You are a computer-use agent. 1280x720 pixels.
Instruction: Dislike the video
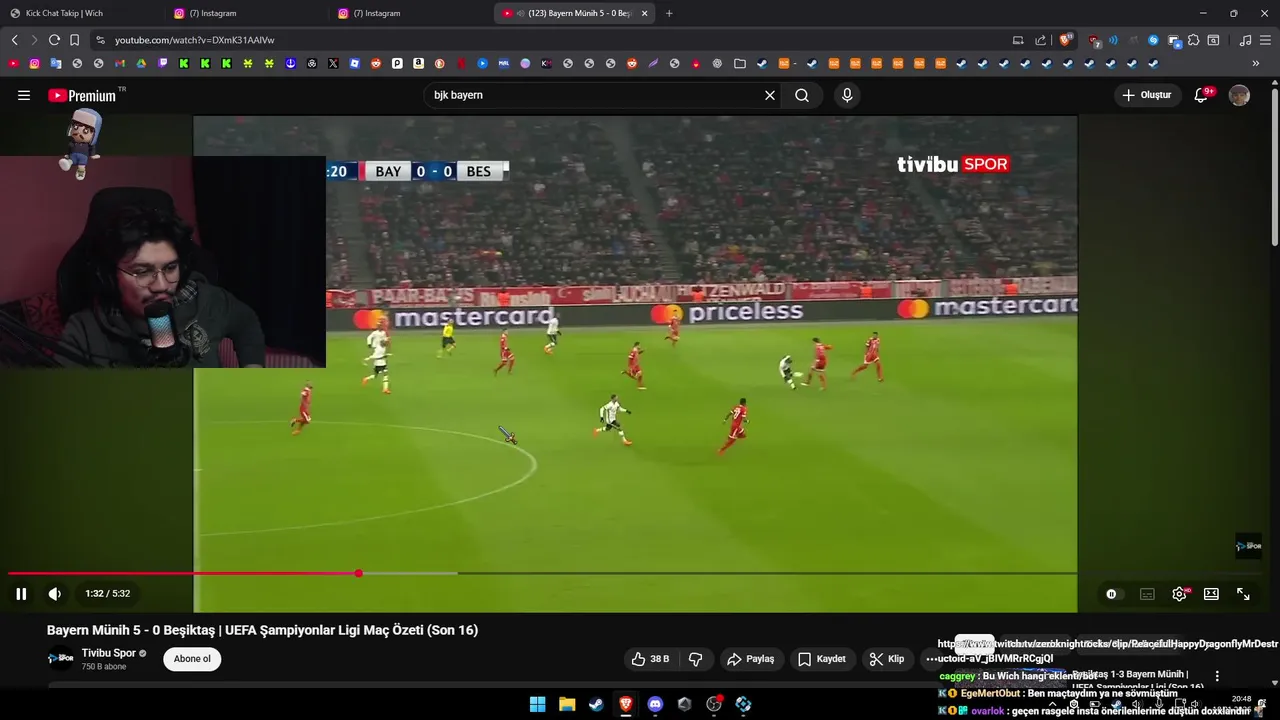click(x=696, y=659)
